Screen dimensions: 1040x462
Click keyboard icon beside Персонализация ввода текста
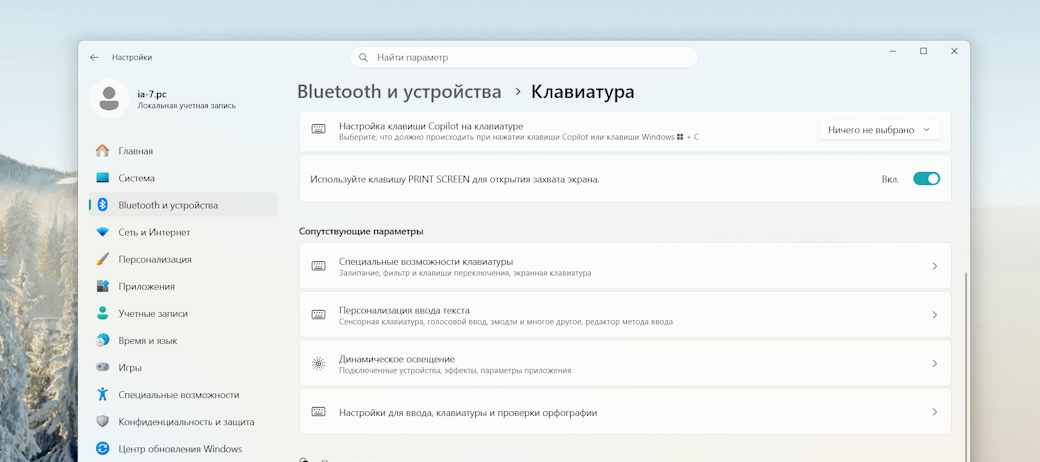[x=318, y=315]
